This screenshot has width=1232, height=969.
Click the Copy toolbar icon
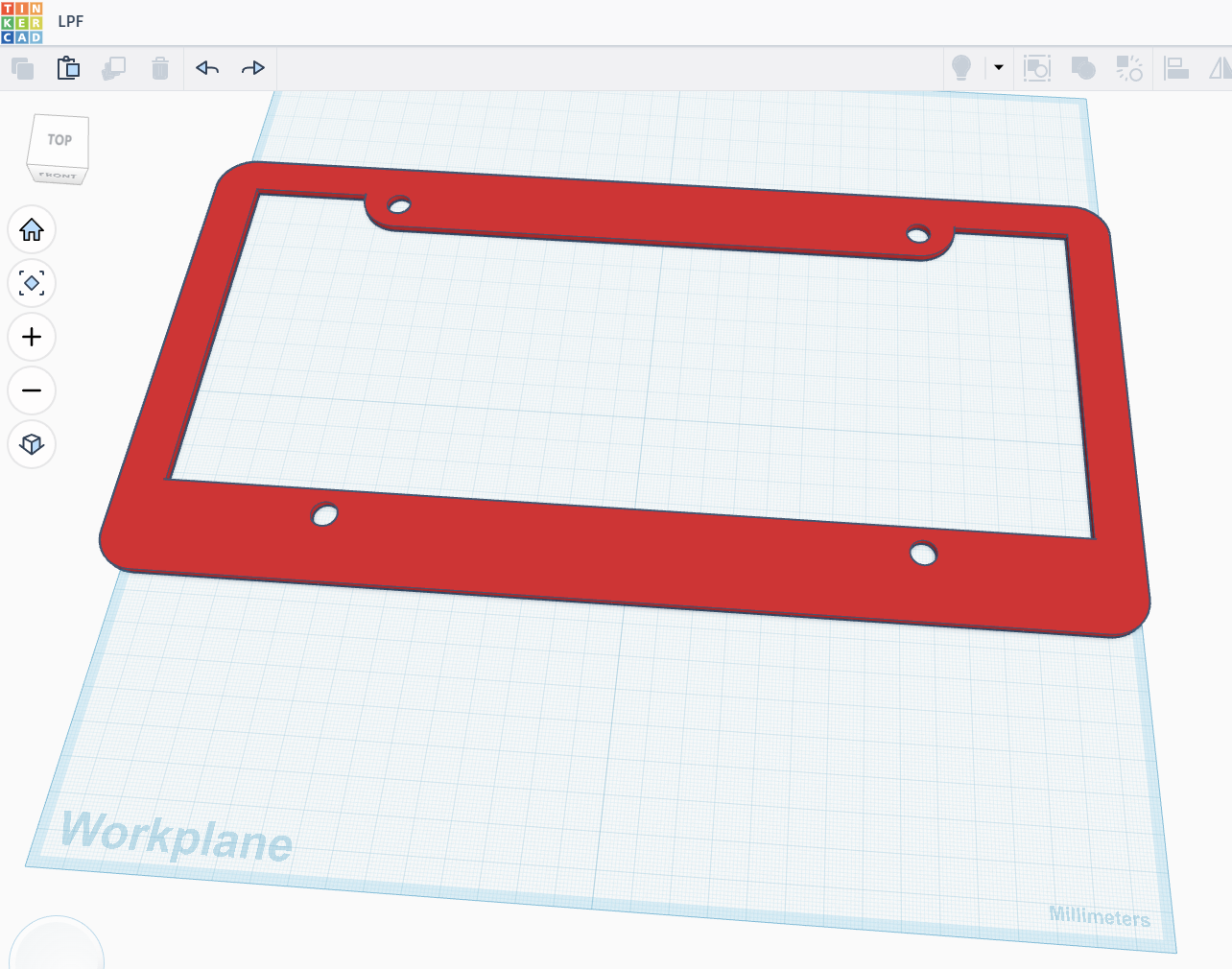(x=22, y=68)
